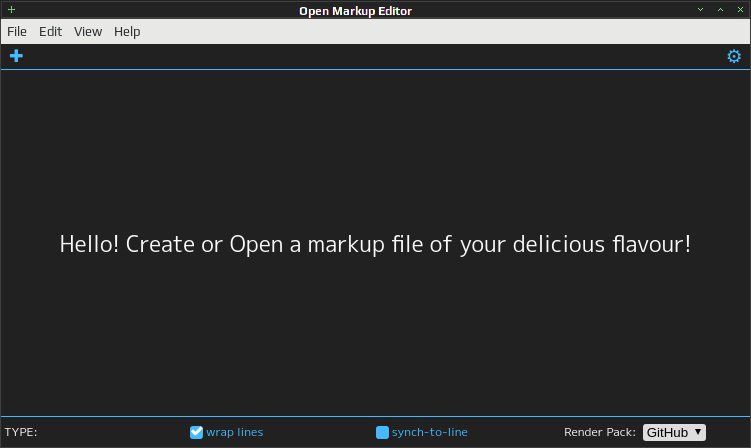Click the synch-to-line label text
Image resolution: width=751 pixels, height=448 pixels.
(430, 432)
